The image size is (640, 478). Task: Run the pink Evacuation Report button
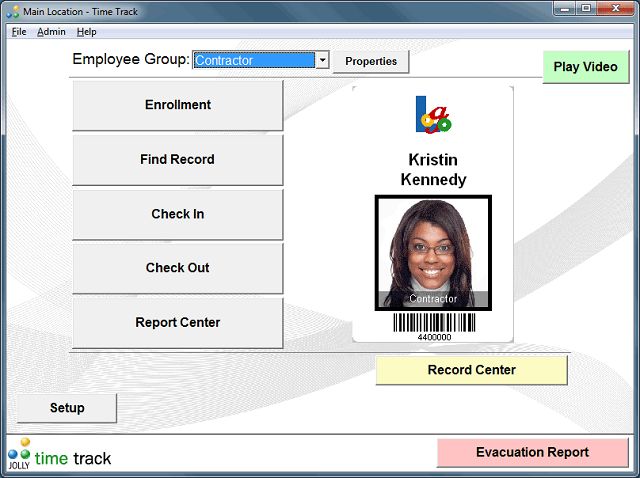click(x=532, y=452)
